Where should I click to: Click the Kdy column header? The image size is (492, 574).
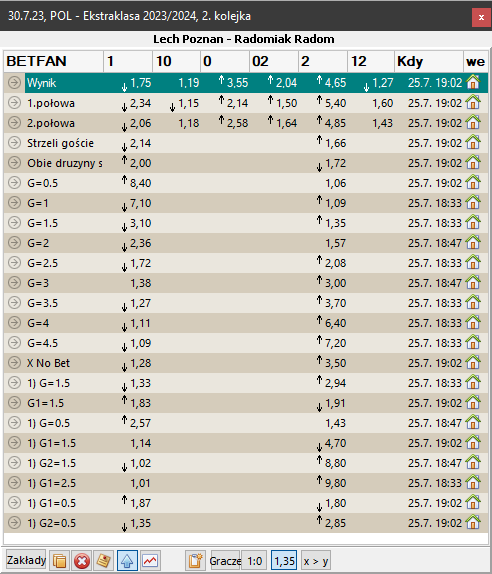pyautogui.click(x=429, y=61)
